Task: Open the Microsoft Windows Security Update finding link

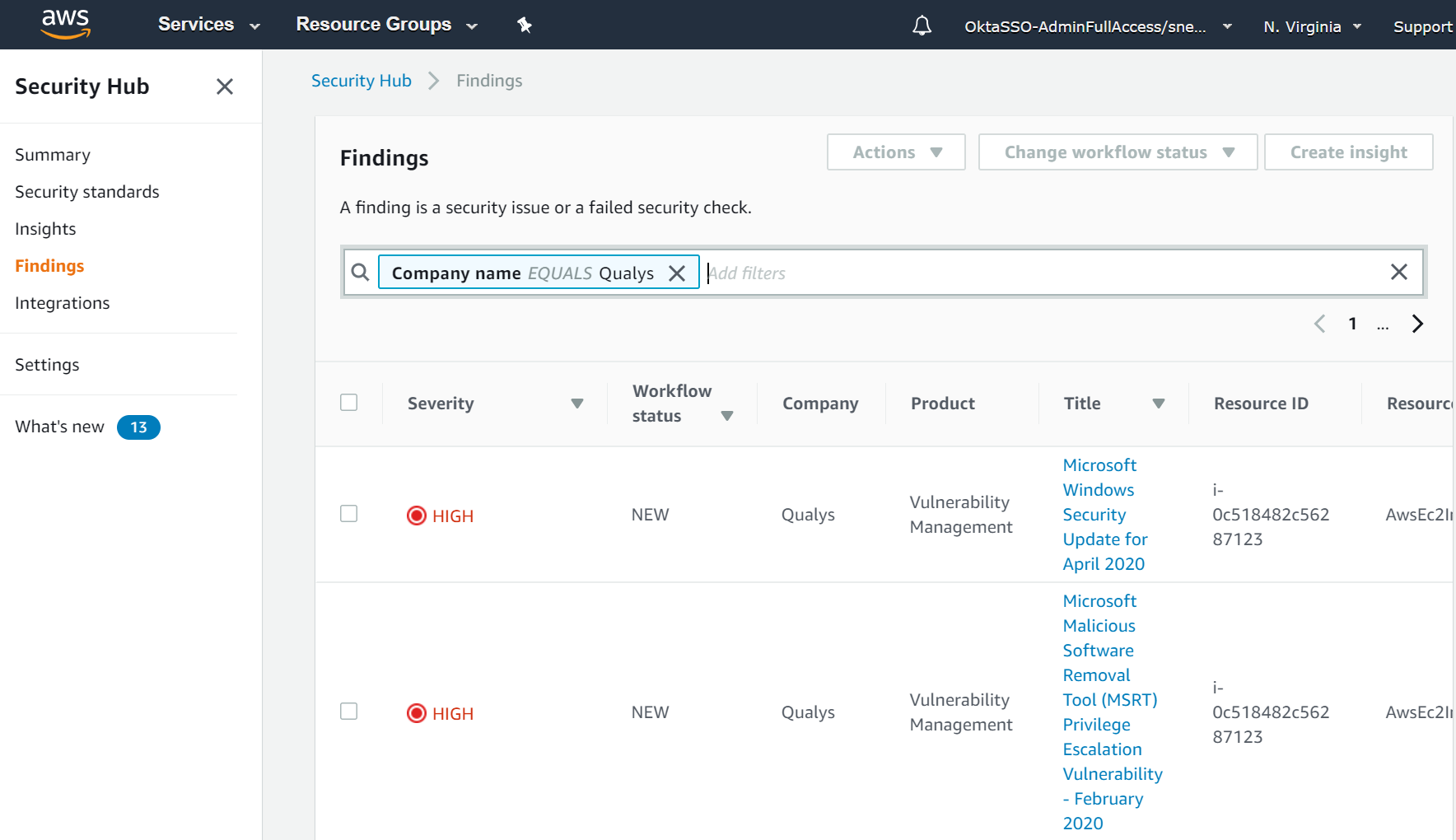Action: (1105, 515)
